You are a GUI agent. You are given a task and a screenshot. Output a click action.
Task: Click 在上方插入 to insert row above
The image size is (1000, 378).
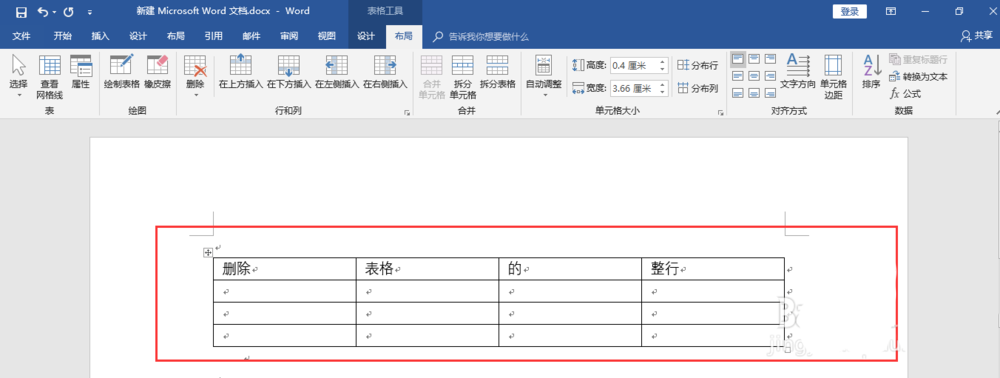[x=240, y=71]
